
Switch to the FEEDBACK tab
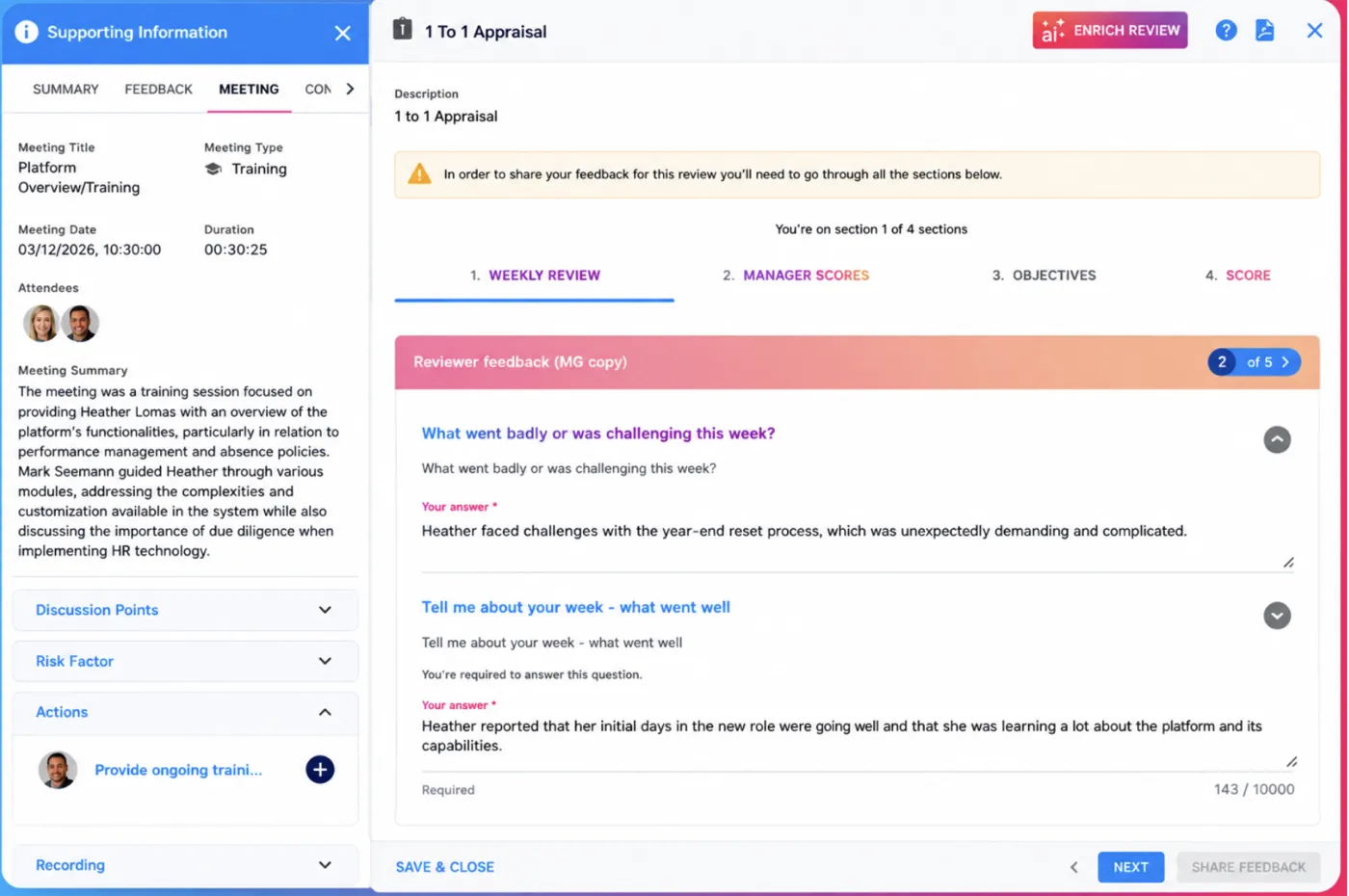pyautogui.click(x=158, y=89)
